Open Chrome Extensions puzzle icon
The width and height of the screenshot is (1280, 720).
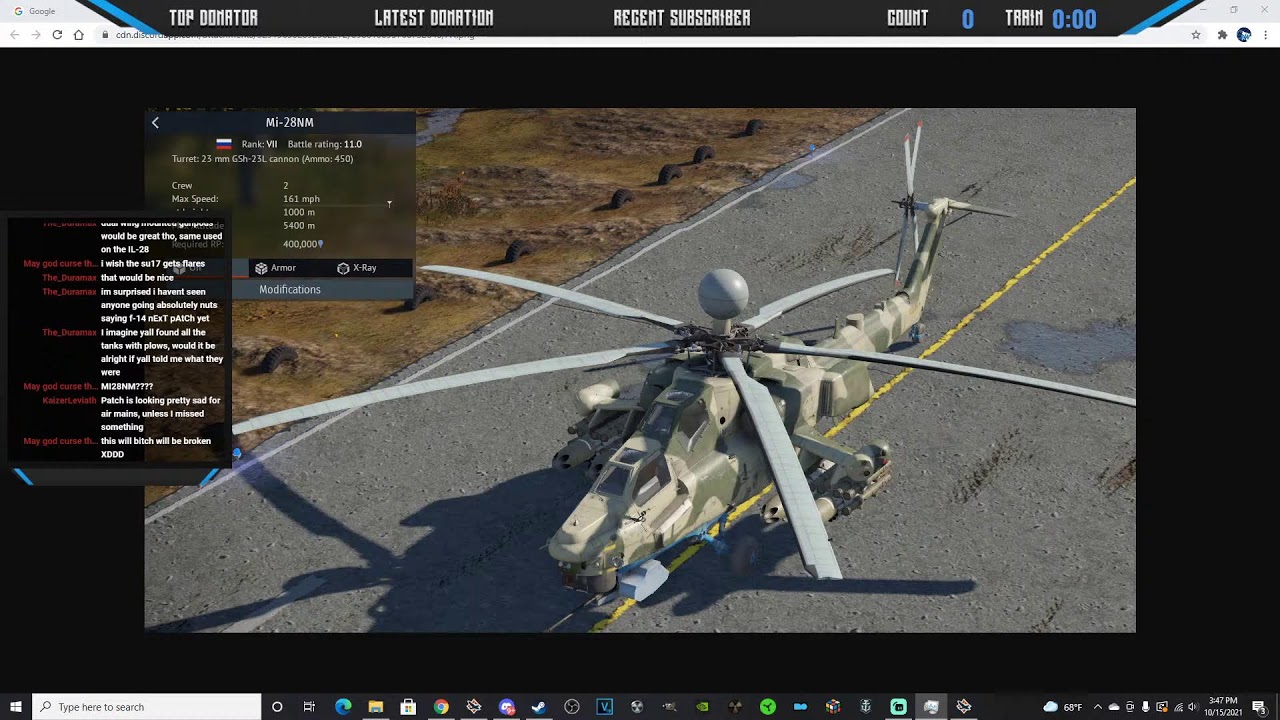(1222, 35)
